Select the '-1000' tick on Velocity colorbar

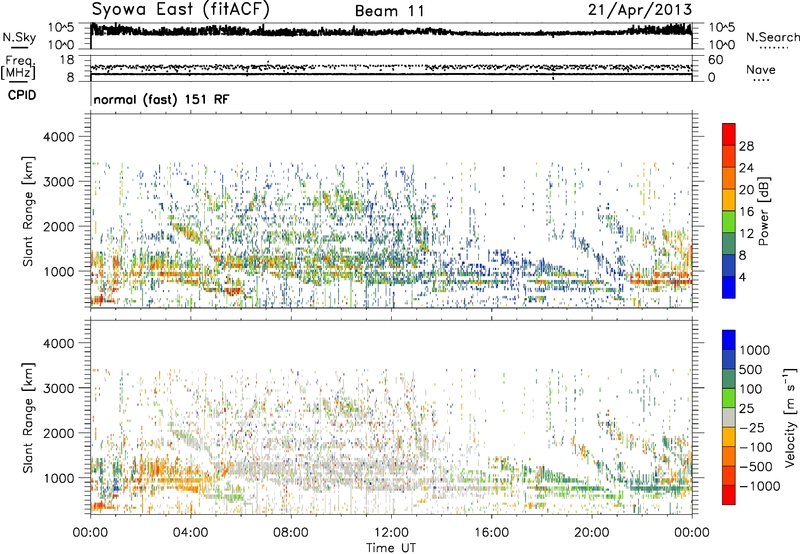pos(759,486)
